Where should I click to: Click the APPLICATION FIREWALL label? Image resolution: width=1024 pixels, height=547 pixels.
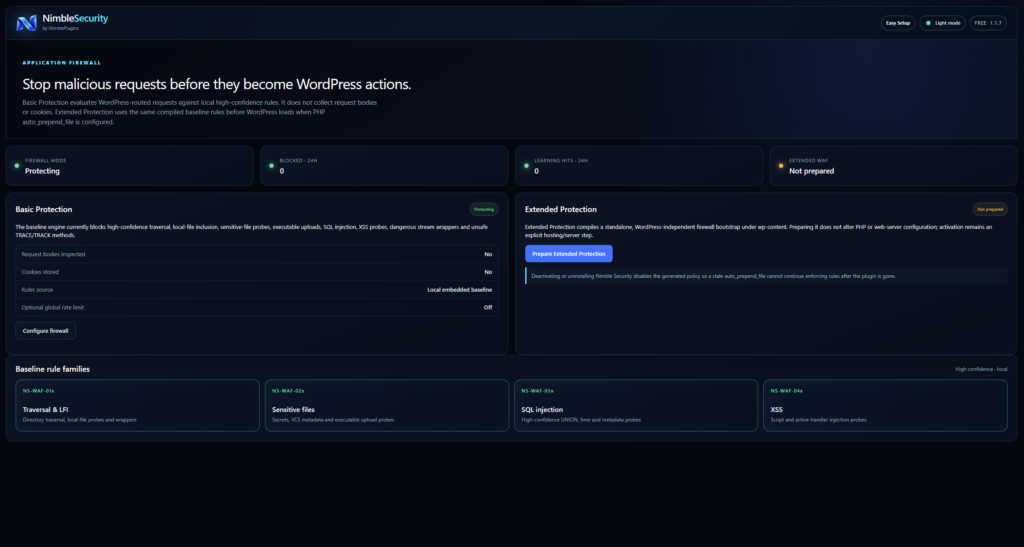61,63
